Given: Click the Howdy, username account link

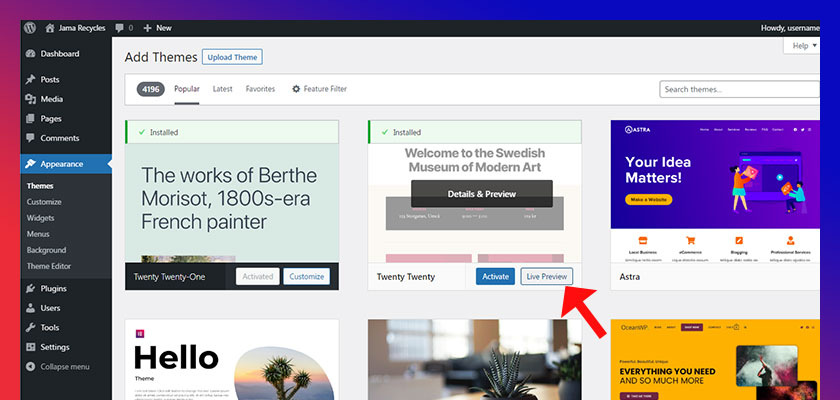Looking at the screenshot, I should pyautogui.click(x=790, y=28).
